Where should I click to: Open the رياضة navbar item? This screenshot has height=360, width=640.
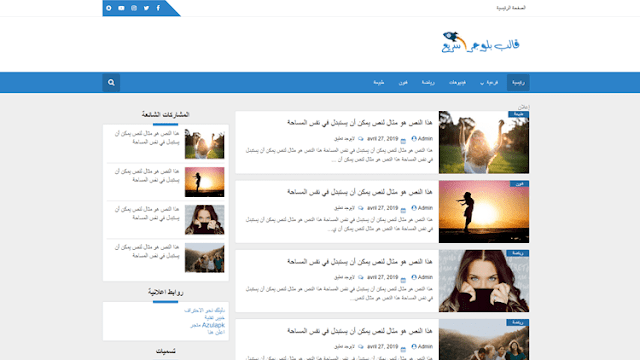(x=428, y=82)
